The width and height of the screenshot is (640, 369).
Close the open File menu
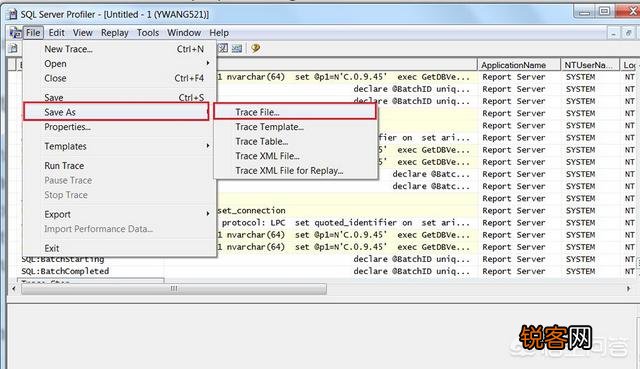point(33,33)
